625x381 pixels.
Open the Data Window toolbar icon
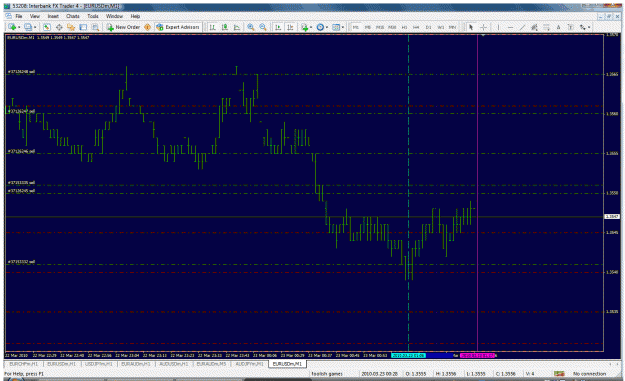(59, 27)
